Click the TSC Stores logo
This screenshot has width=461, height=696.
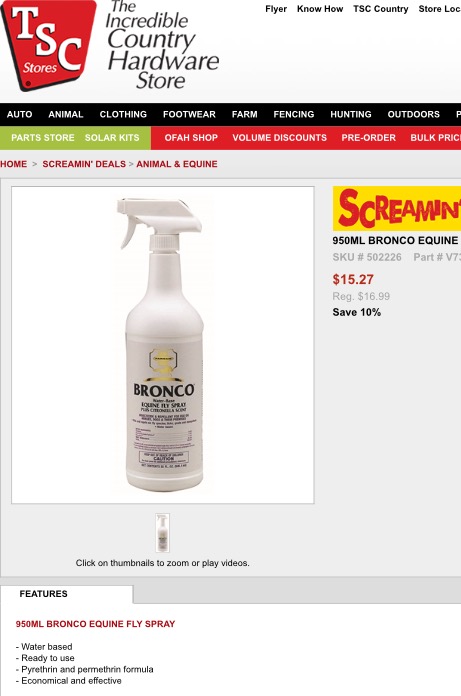click(x=48, y=44)
